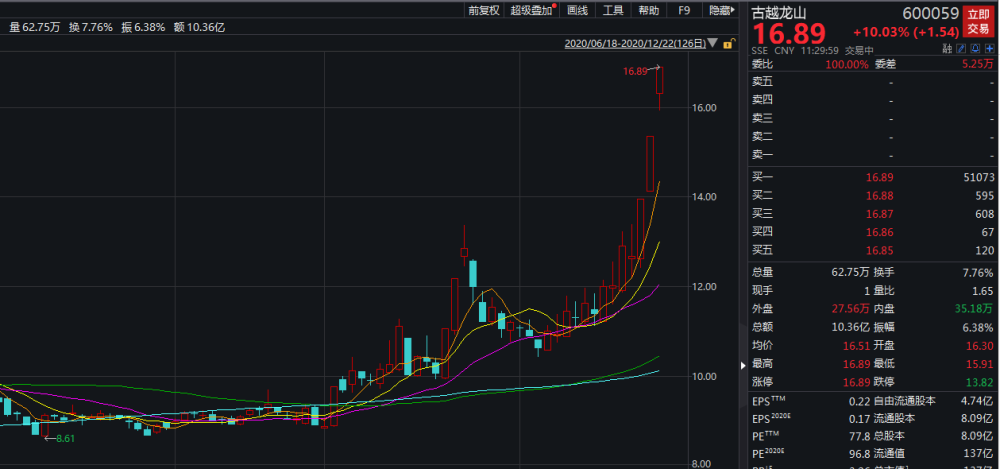Click the 16.89 high price marker on chart

pos(635,71)
